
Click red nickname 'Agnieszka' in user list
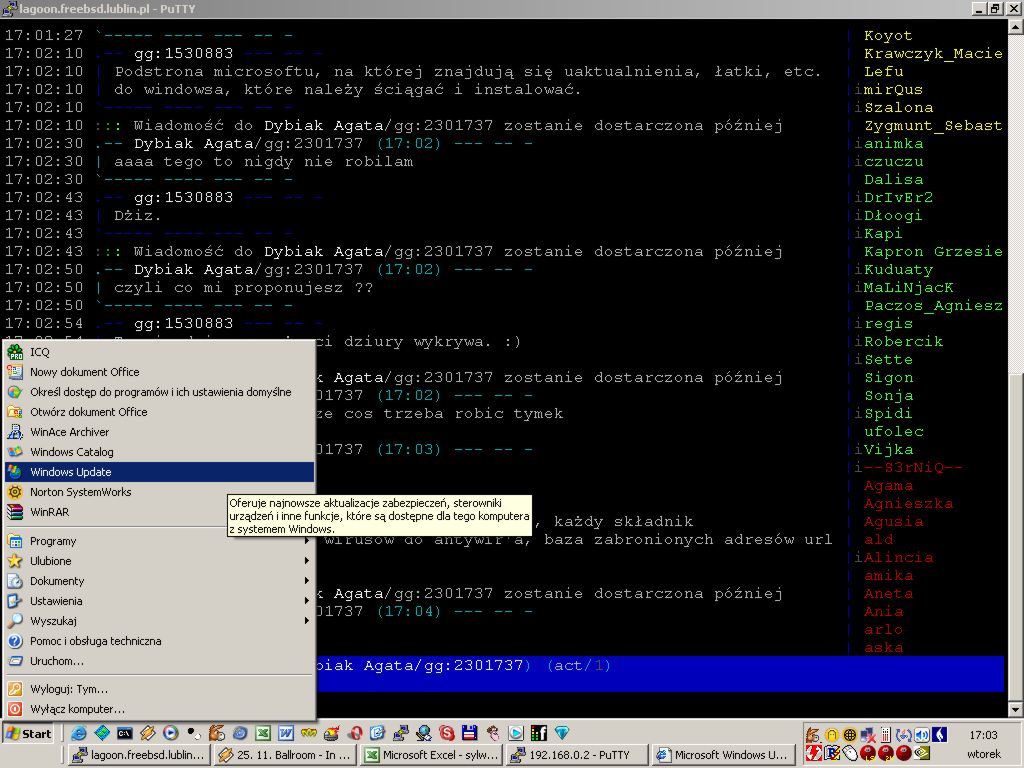tap(908, 504)
